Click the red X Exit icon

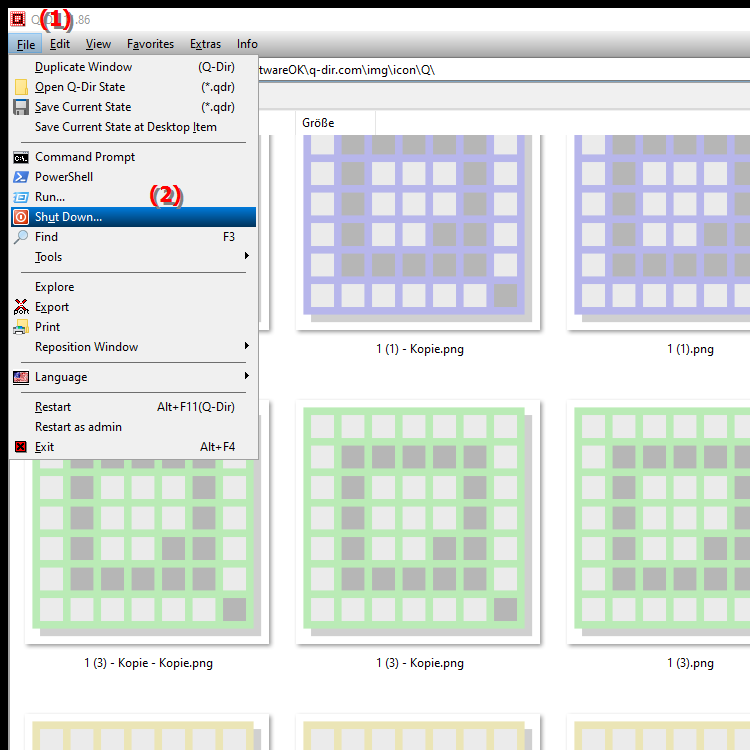point(21,447)
